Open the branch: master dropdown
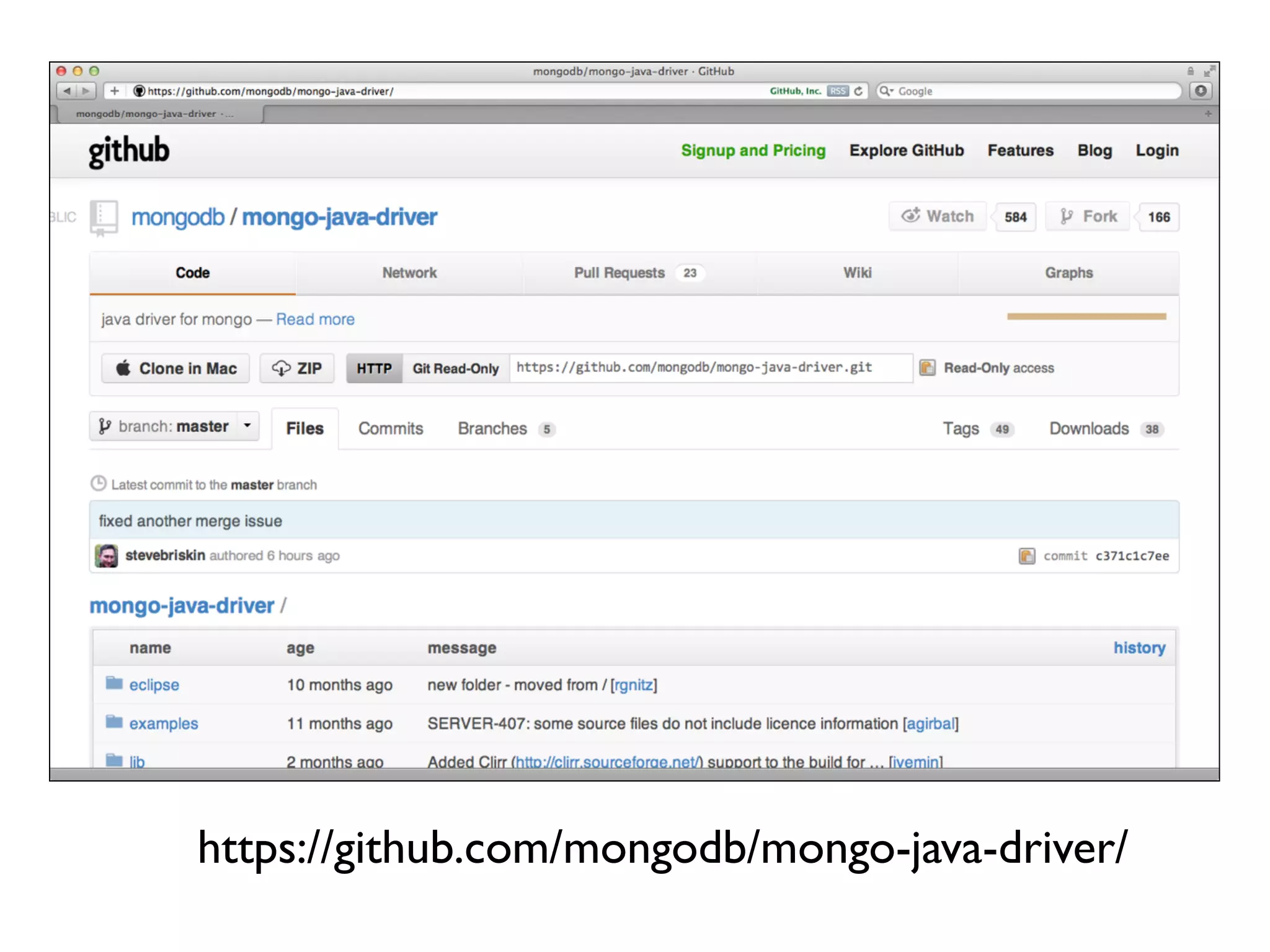This screenshot has height=952, width=1270. 174,426
